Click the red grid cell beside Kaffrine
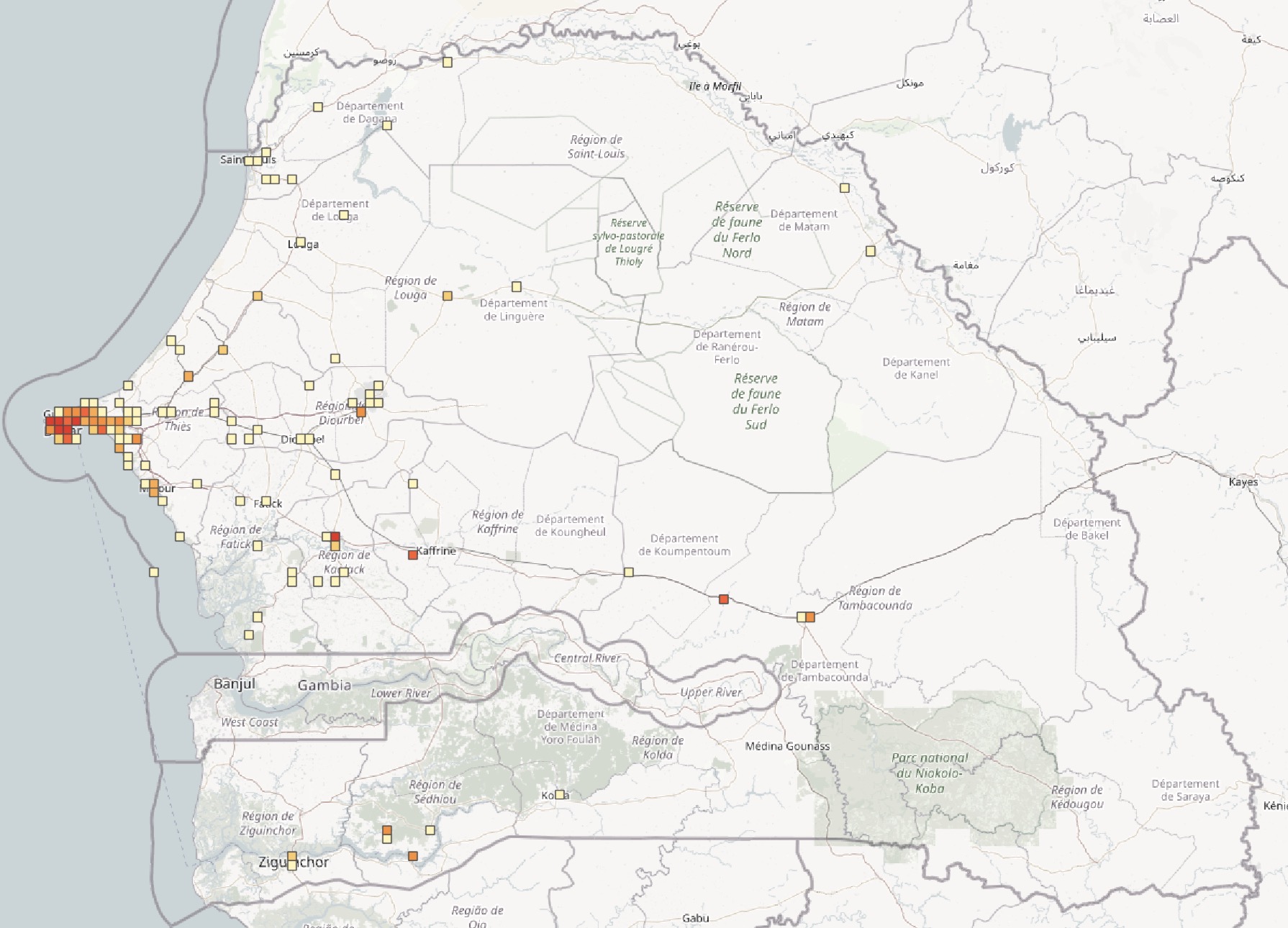Screen dimensions: 1288x928 (x=413, y=555)
